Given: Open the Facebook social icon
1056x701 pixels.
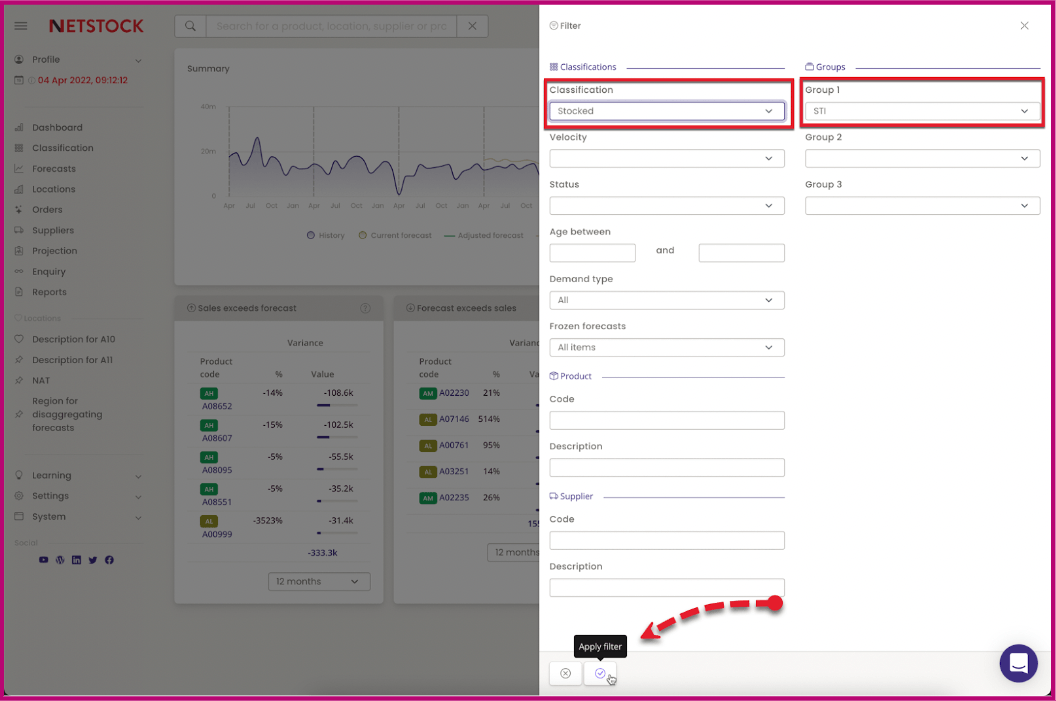Looking at the screenshot, I should point(109,560).
